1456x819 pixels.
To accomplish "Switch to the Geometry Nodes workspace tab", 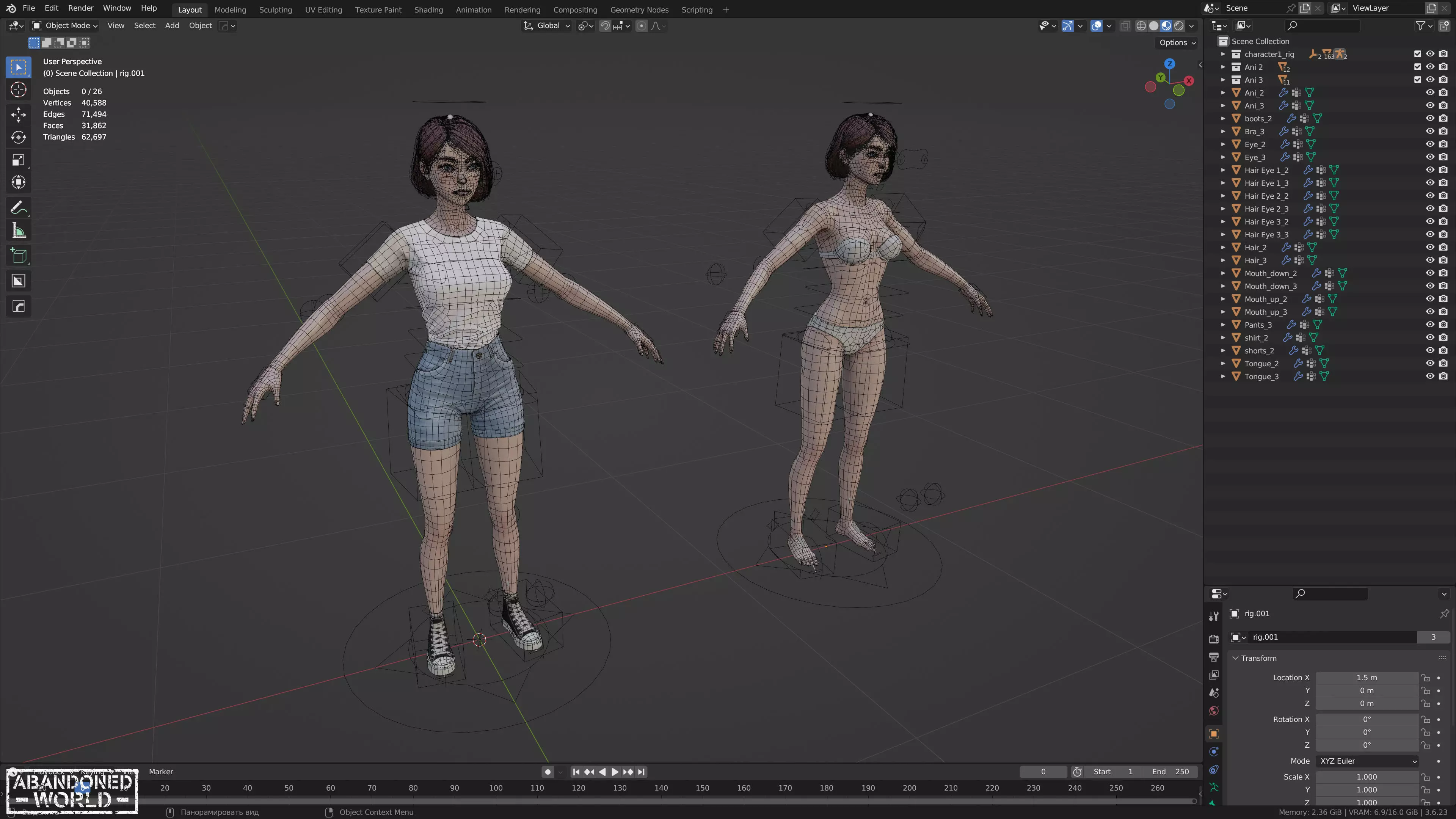I will pos(639,9).
